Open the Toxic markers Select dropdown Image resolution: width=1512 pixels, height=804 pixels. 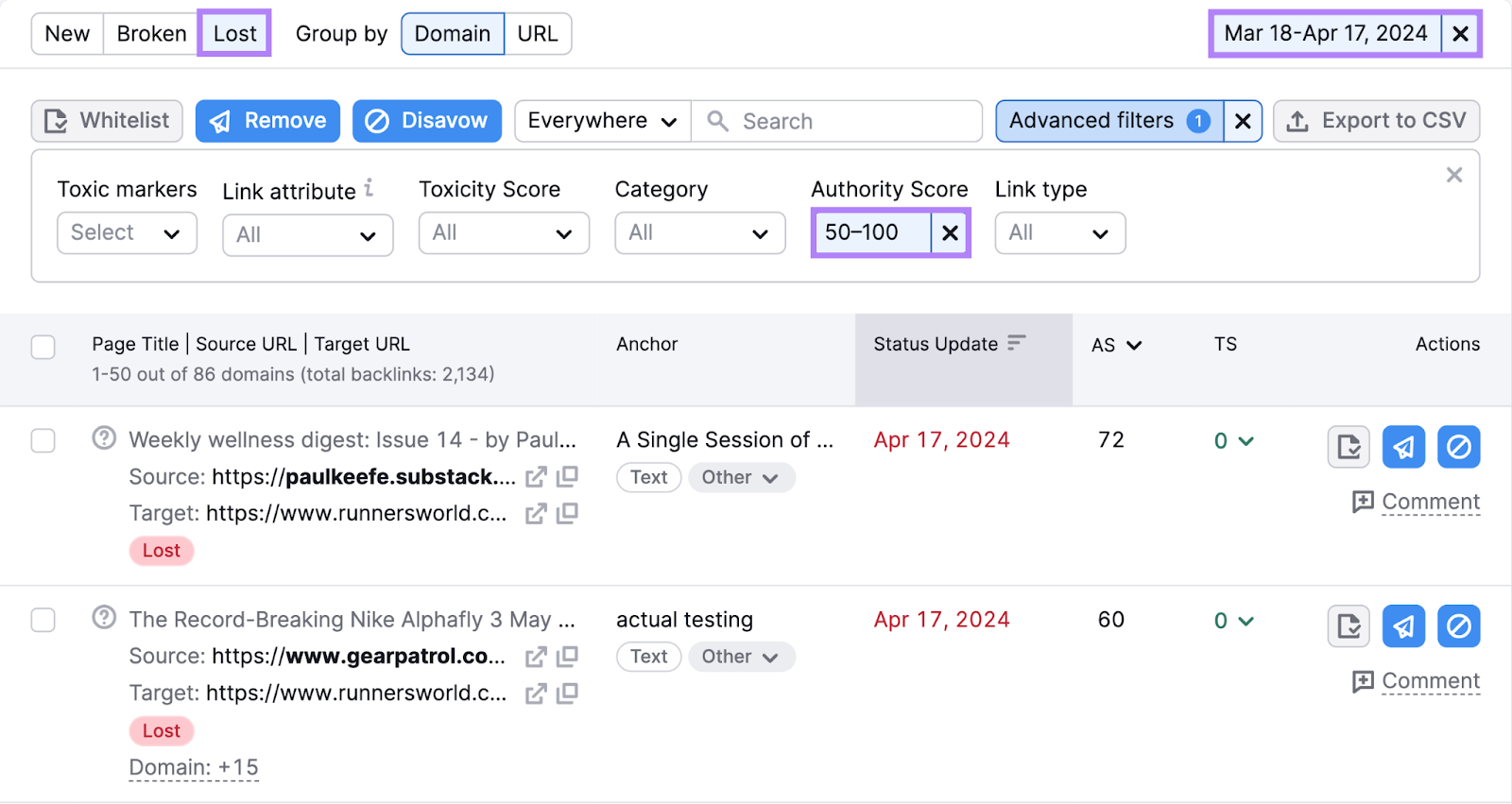click(127, 233)
